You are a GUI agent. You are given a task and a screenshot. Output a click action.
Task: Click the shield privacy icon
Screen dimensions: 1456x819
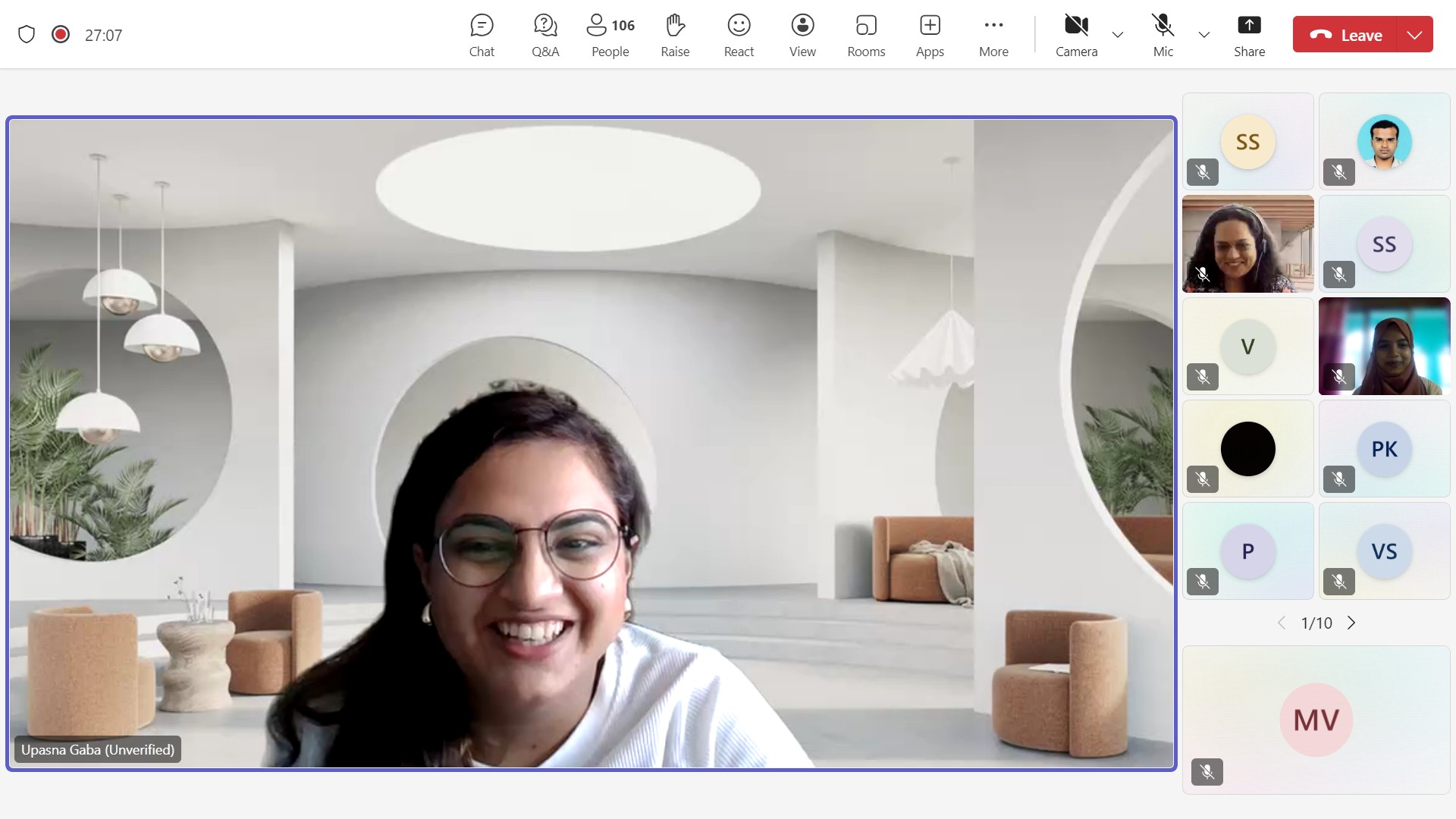pyautogui.click(x=27, y=35)
